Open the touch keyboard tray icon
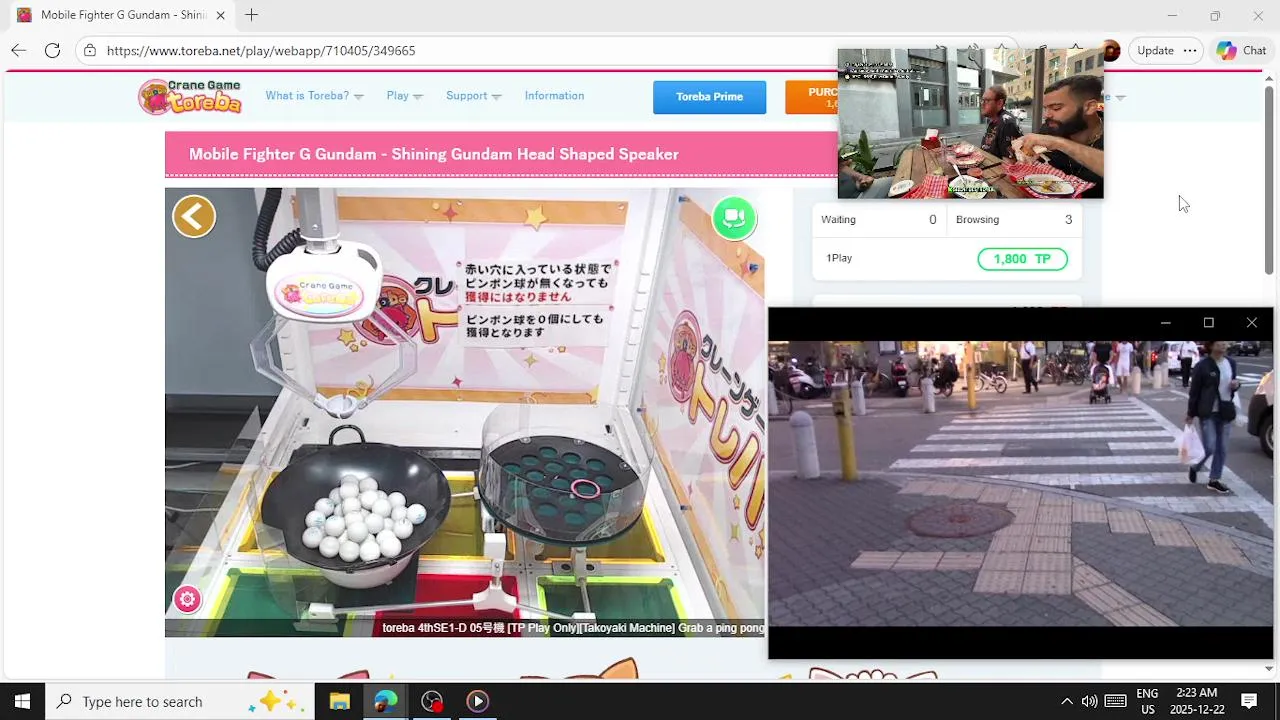This screenshot has height=720, width=1280. pyautogui.click(x=1115, y=701)
